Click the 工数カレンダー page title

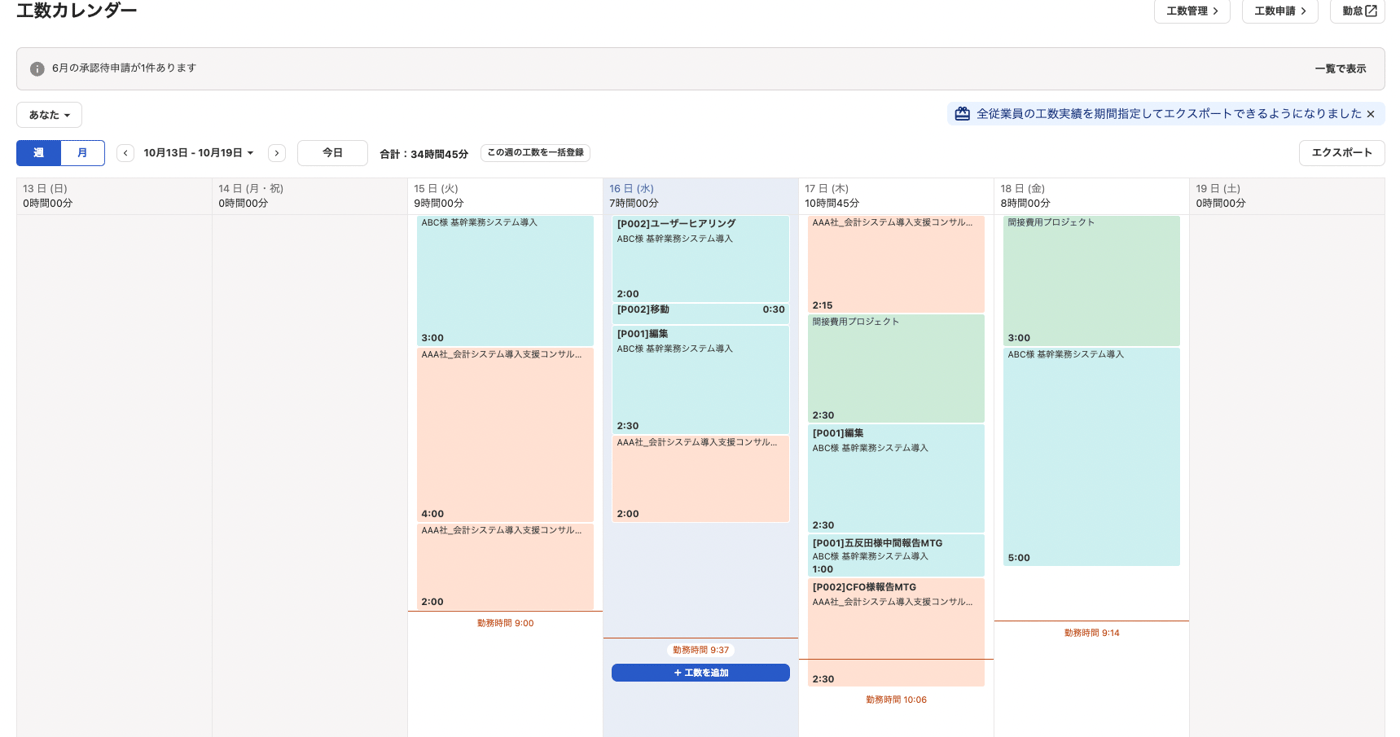(77, 11)
